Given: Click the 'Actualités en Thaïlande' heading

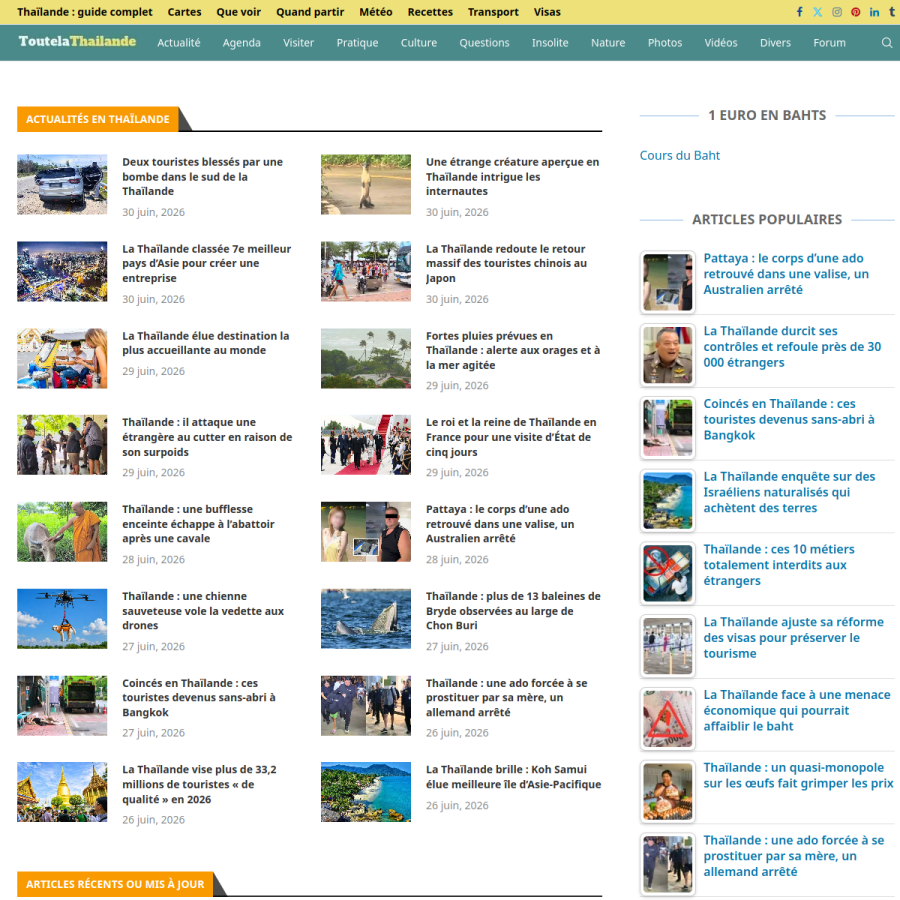Looking at the screenshot, I should pos(98,119).
